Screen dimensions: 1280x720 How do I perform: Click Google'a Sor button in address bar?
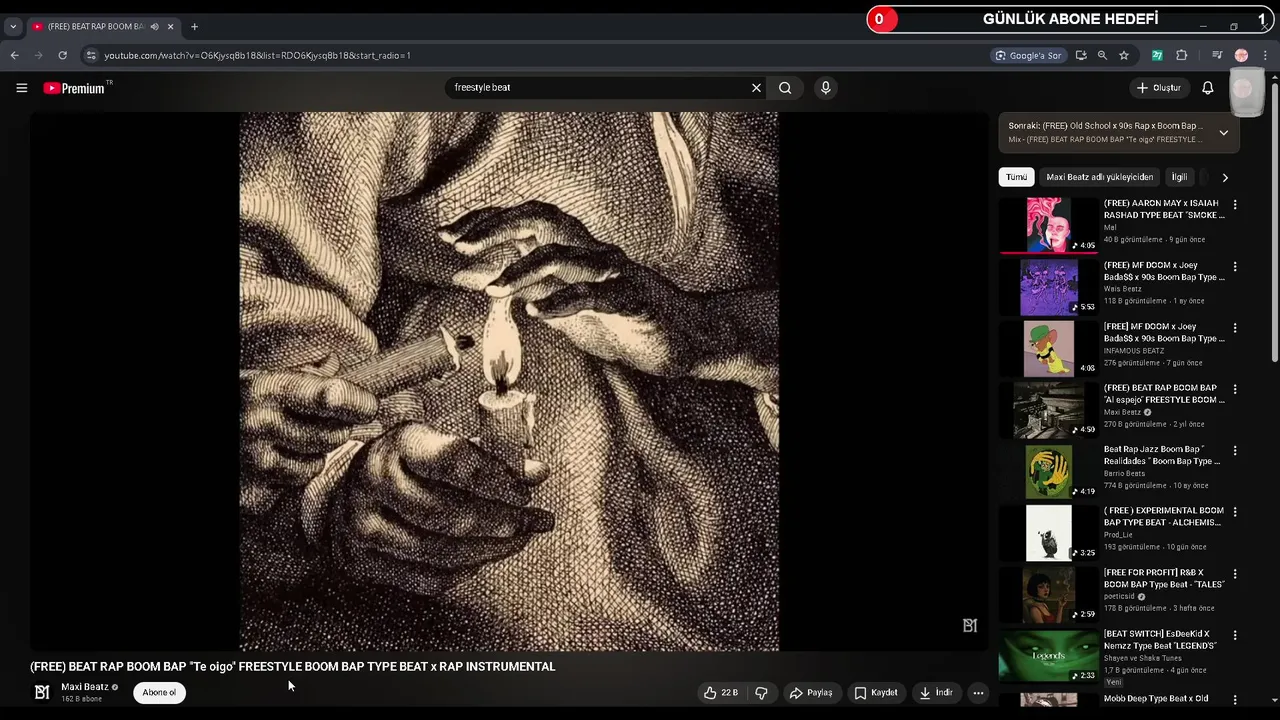pyautogui.click(x=1028, y=55)
